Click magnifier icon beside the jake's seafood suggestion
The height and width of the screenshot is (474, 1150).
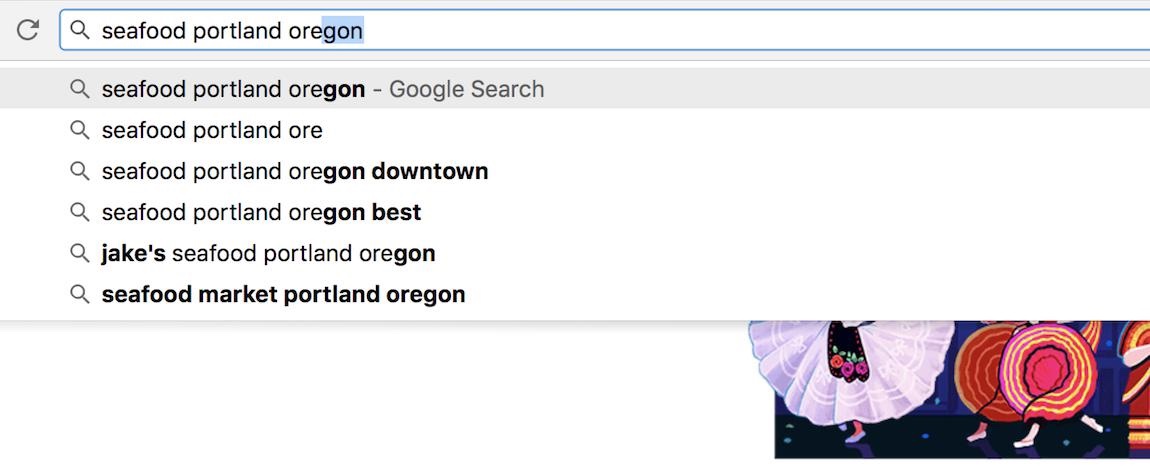tap(80, 253)
